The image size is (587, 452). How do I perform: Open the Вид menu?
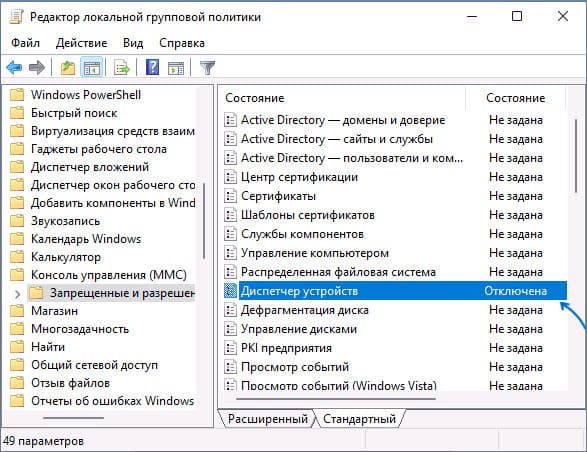pos(133,43)
